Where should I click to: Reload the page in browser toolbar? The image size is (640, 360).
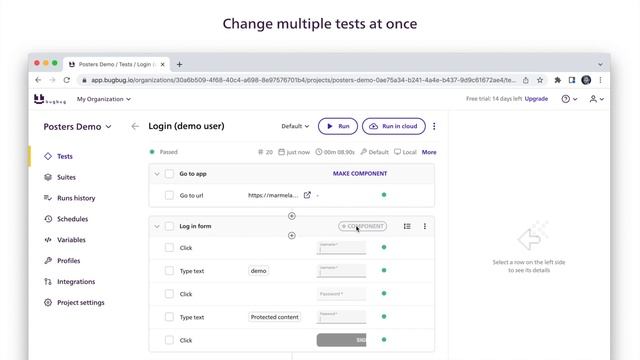67,80
